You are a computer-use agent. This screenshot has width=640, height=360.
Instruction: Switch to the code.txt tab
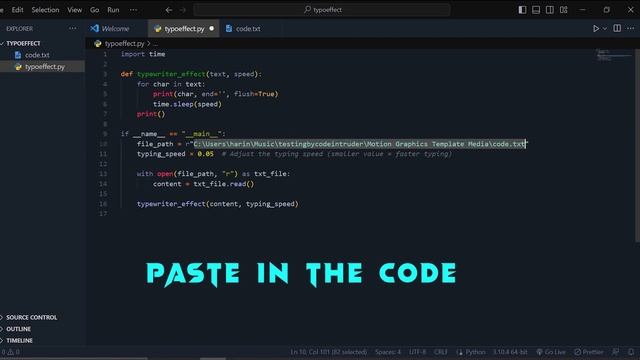[243, 29]
